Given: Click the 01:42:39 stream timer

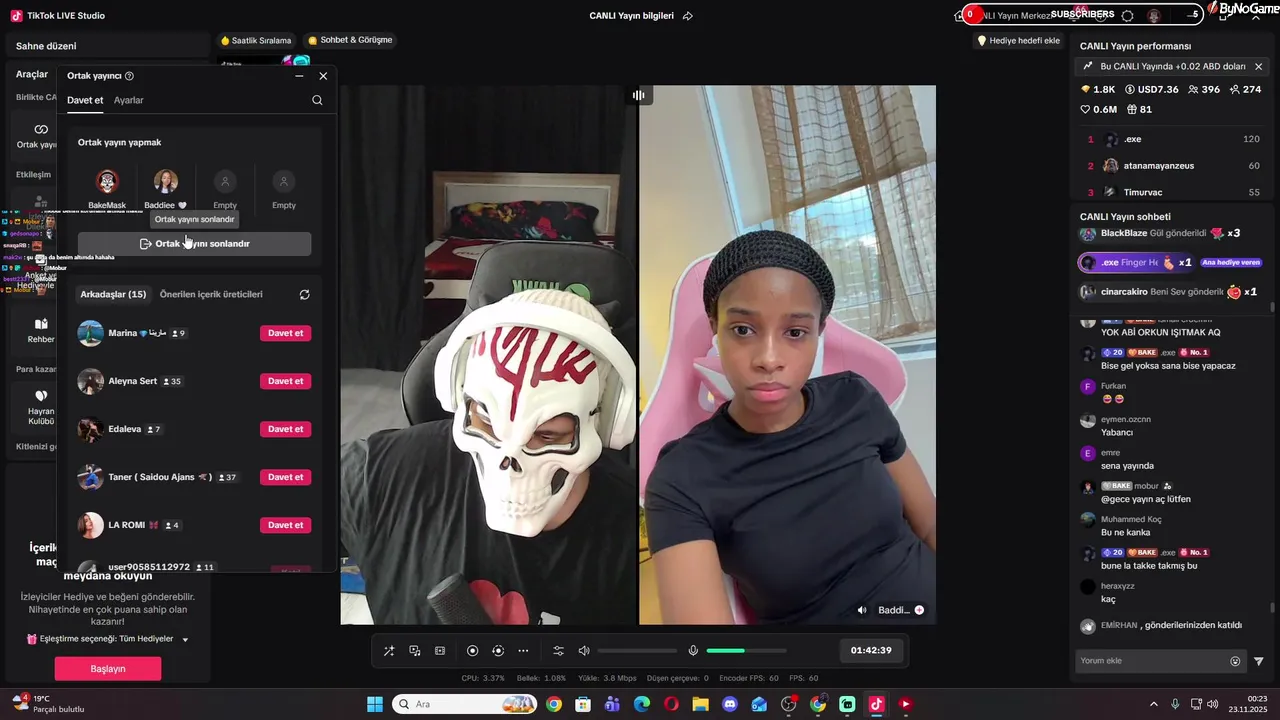Looking at the screenshot, I should click(871, 650).
